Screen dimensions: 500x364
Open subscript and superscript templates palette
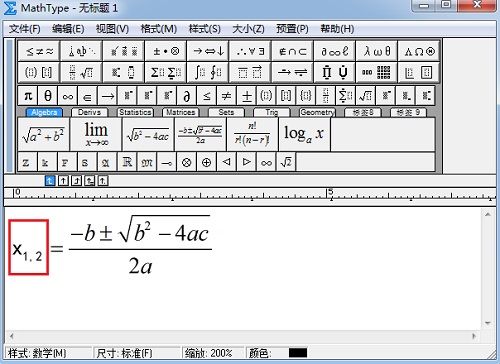point(124,72)
